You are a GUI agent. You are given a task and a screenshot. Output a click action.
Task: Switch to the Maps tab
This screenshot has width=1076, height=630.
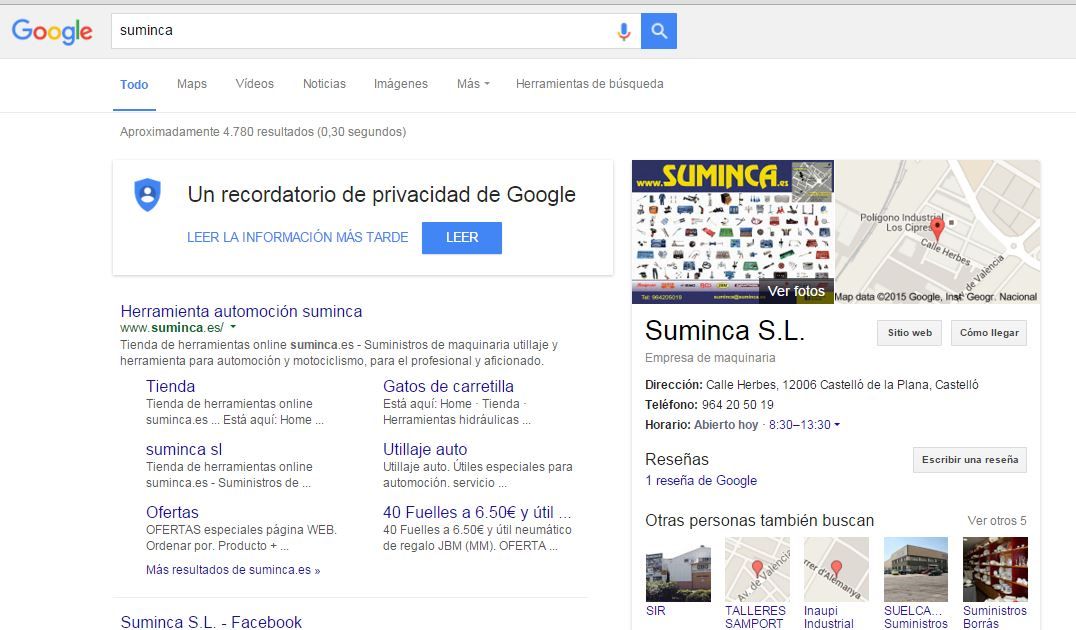(x=191, y=84)
